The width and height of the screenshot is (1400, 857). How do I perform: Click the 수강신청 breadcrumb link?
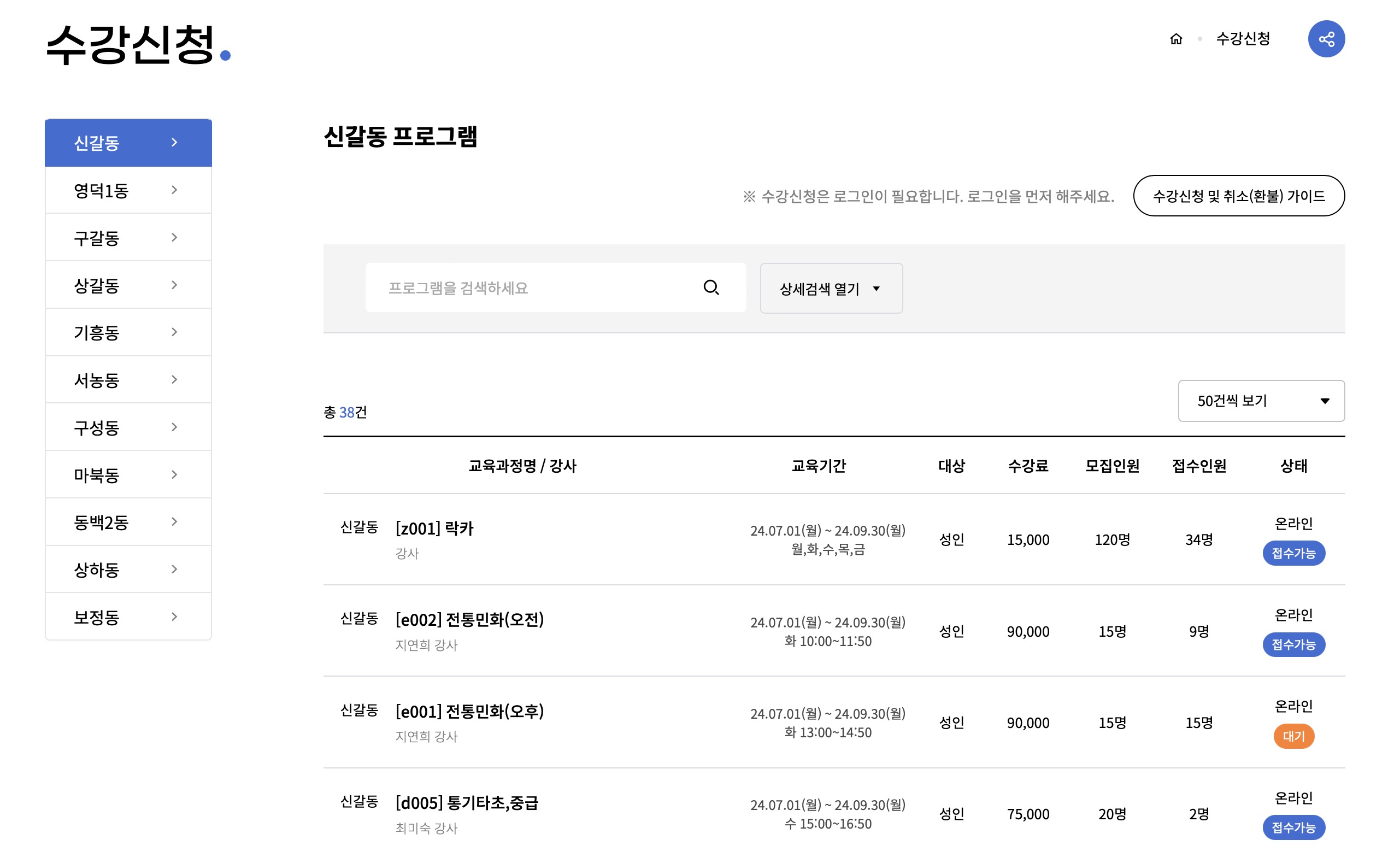(x=1243, y=39)
